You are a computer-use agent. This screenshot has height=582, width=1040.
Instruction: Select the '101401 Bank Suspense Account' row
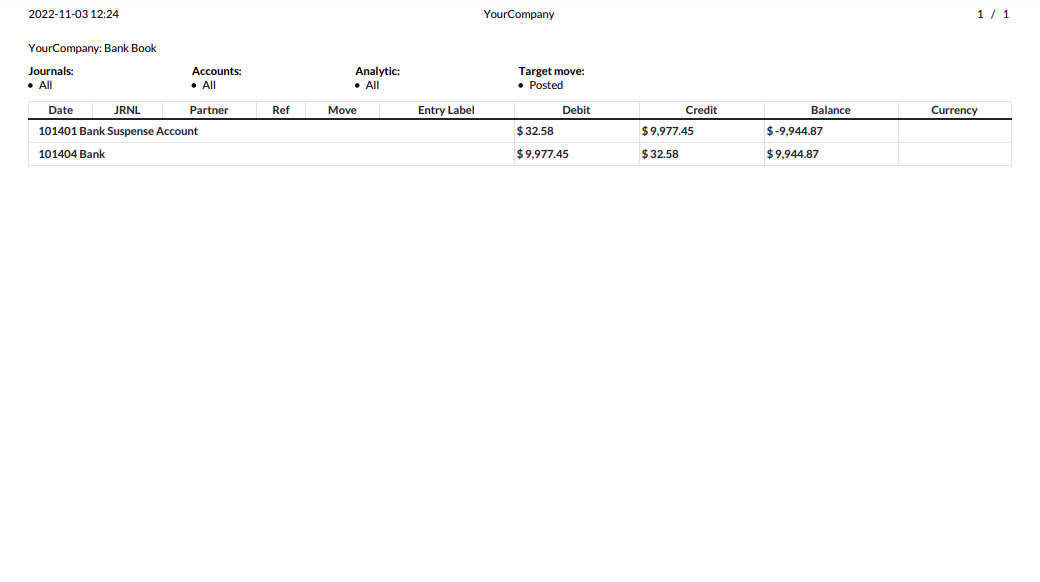tap(519, 131)
